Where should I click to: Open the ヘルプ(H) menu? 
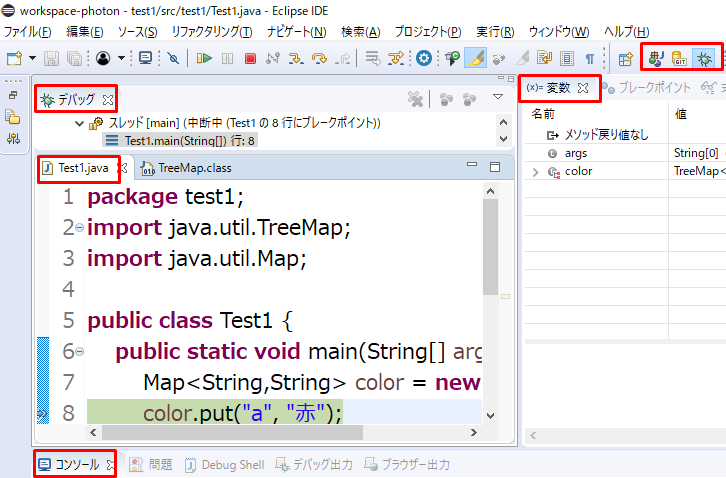click(x=626, y=31)
